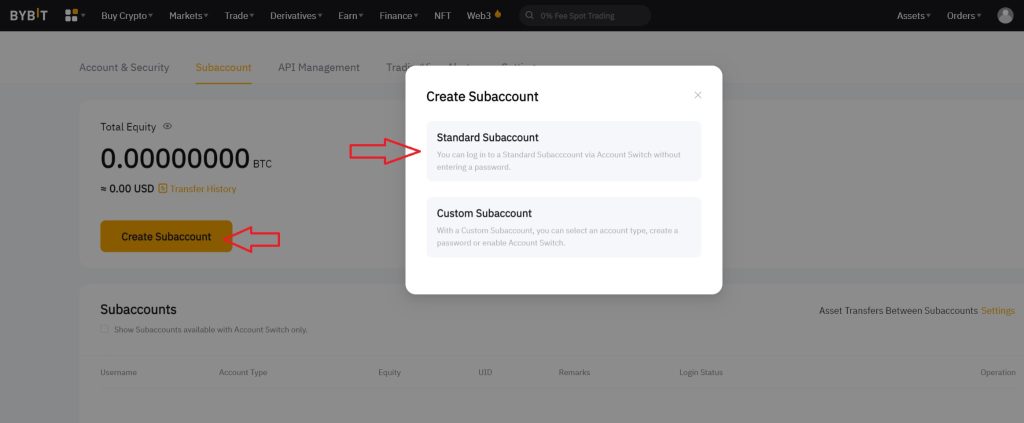Viewport: 1024px width, 423px height.
Task: Check Show Subaccounts with Account Switch only
Action: coord(104,329)
